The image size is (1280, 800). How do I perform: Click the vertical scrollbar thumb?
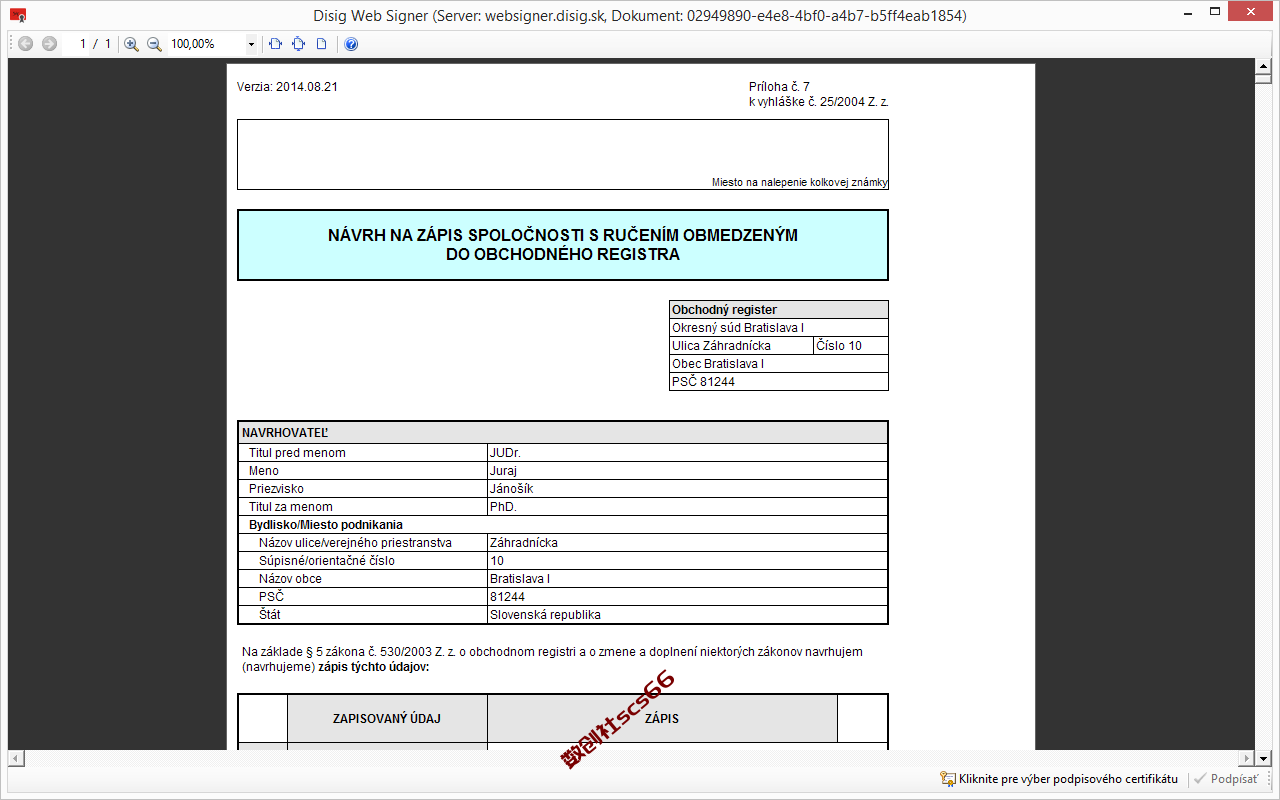click(x=1262, y=78)
